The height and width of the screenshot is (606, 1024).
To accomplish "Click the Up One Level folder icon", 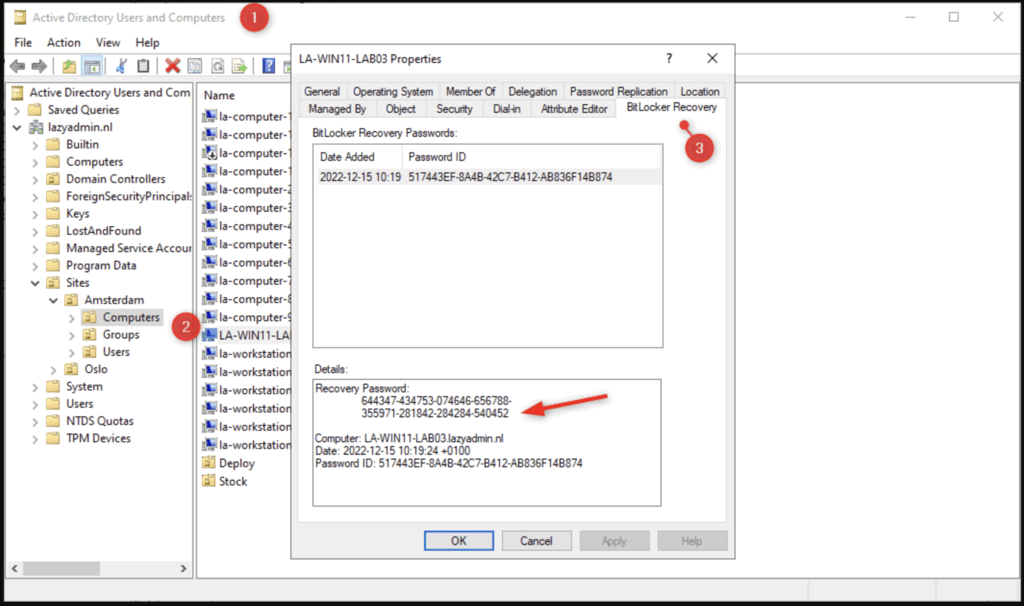I will tap(68, 65).
